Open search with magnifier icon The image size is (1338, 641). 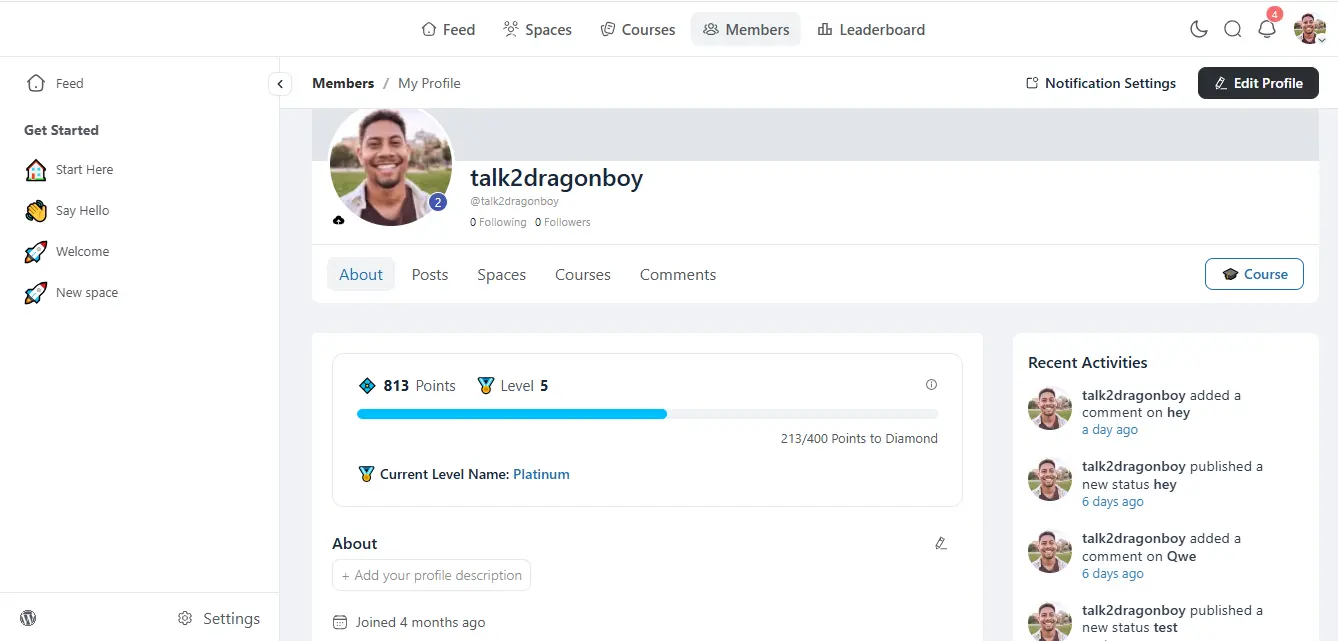pyautogui.click(x=1233, y=29)
